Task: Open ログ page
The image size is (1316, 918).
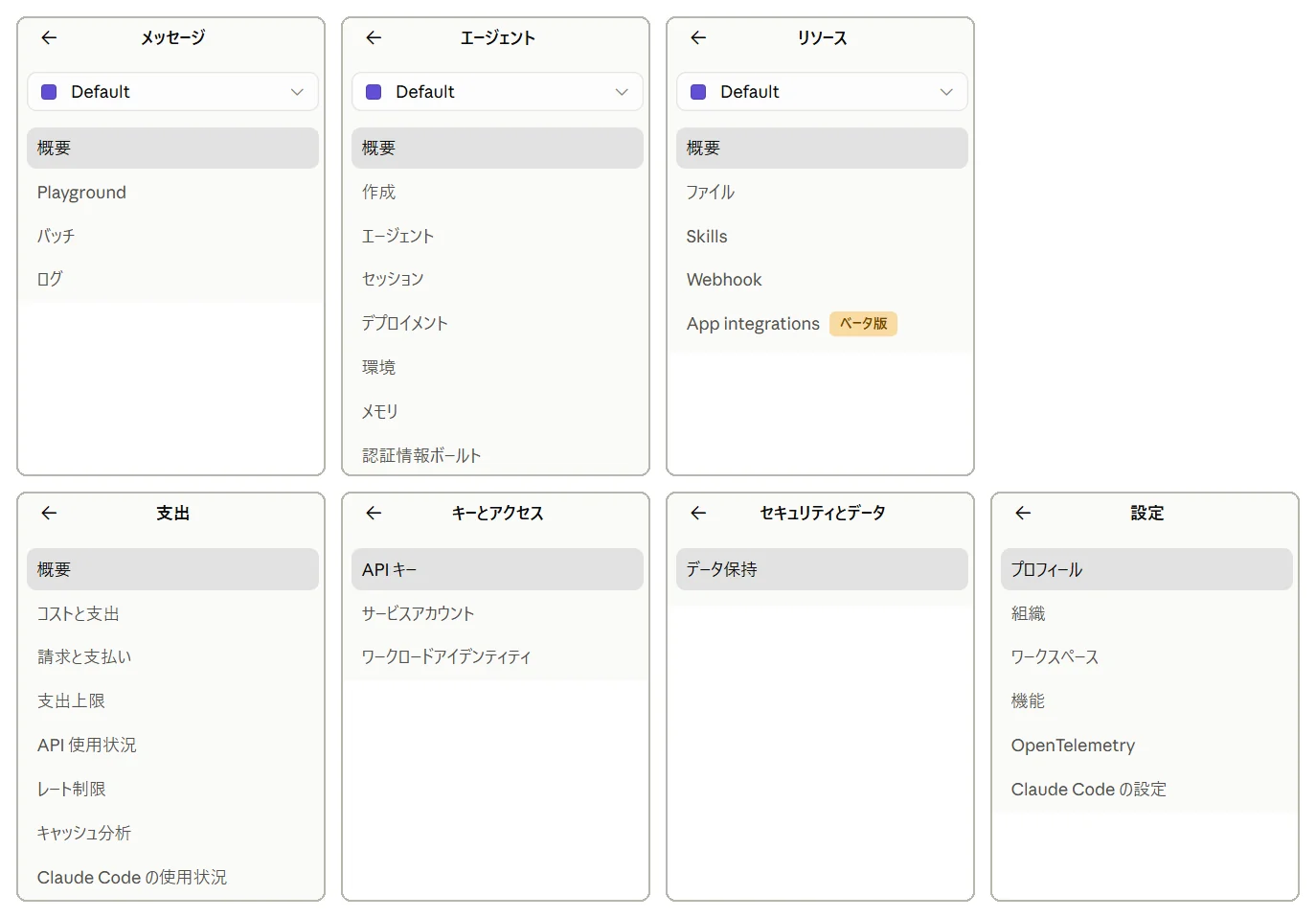Action: (172, 279)
